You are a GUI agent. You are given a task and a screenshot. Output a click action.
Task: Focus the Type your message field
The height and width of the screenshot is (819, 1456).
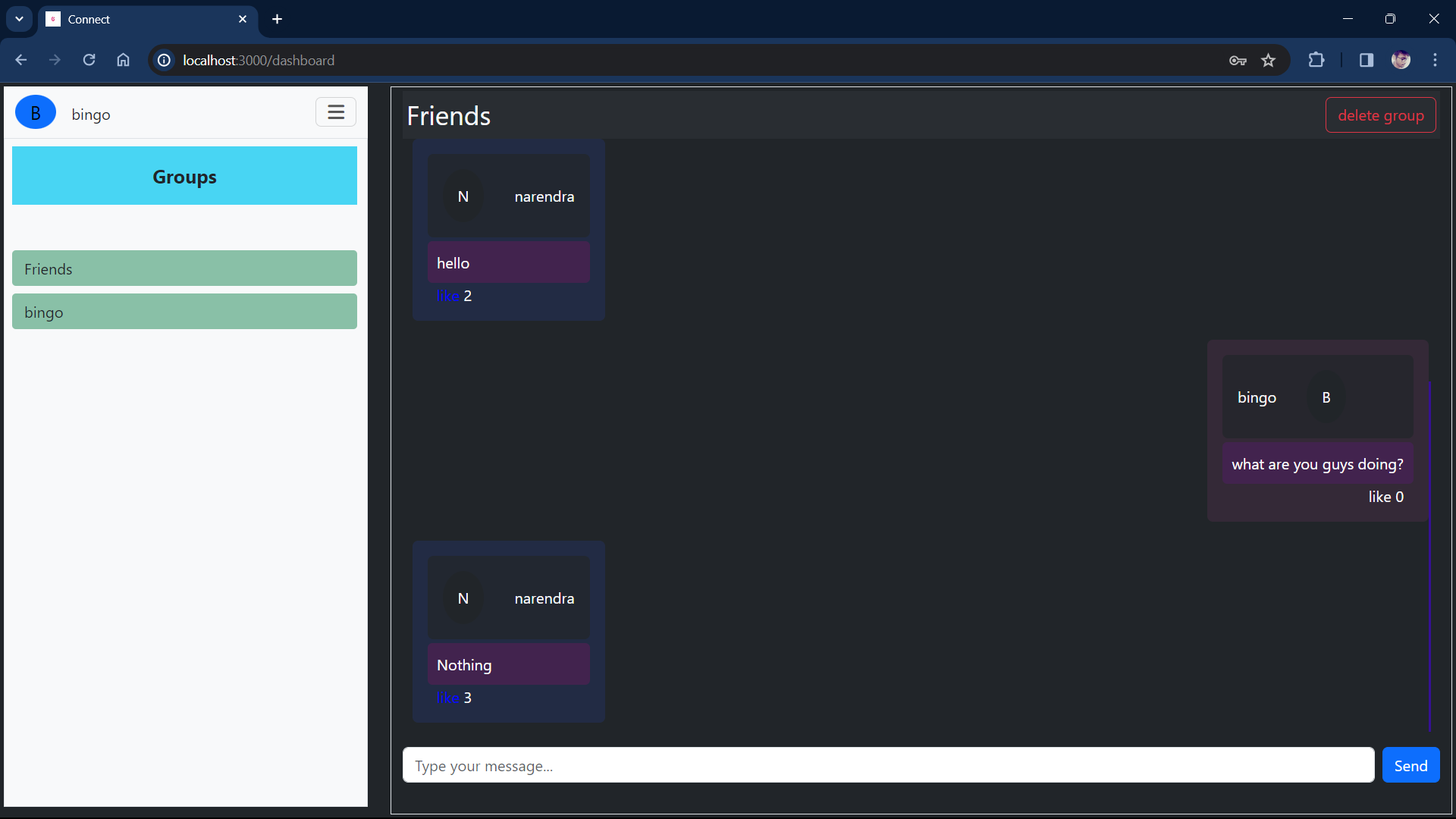887,765
